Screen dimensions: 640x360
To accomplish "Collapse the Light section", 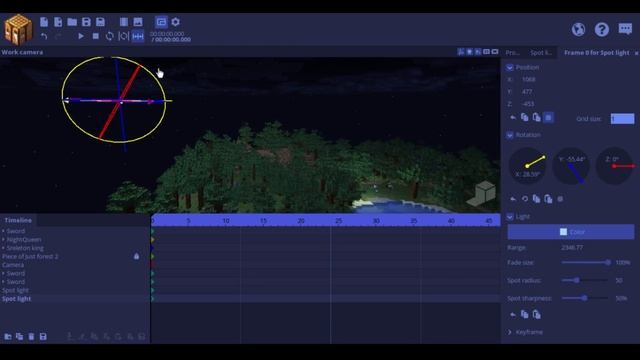I will 510,217.
